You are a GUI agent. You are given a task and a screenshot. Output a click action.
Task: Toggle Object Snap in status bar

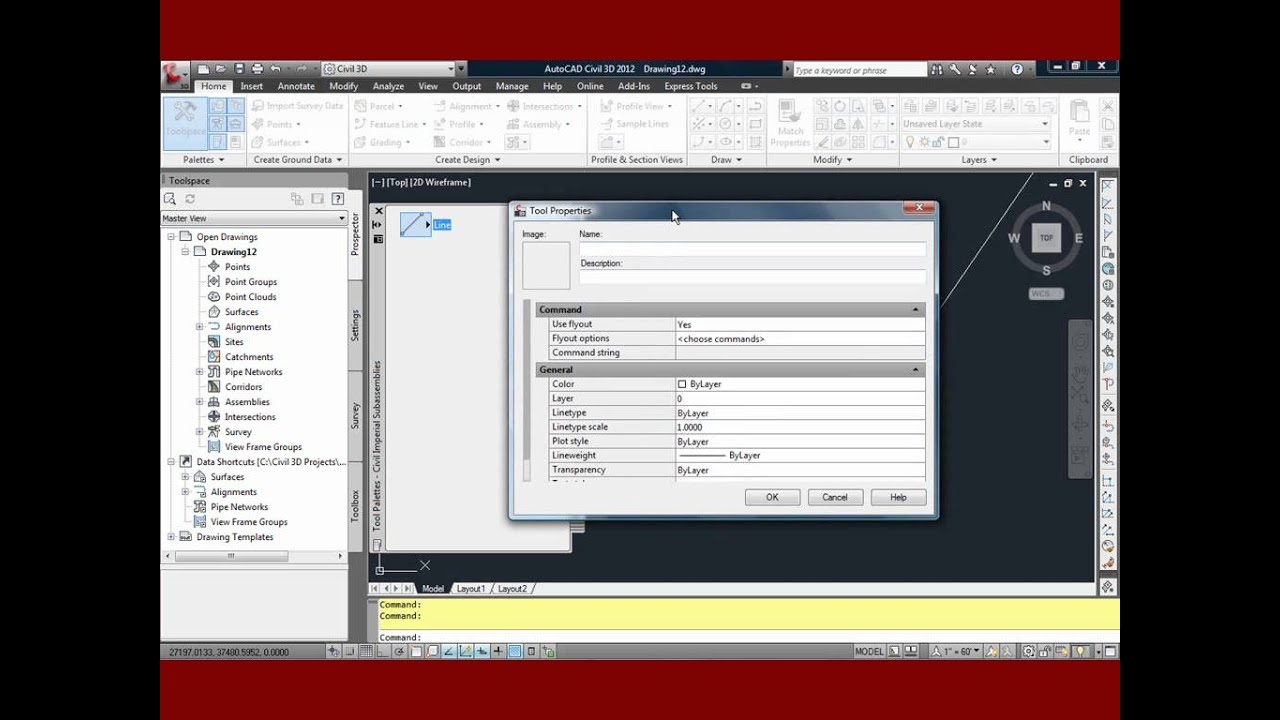(415, 652)
